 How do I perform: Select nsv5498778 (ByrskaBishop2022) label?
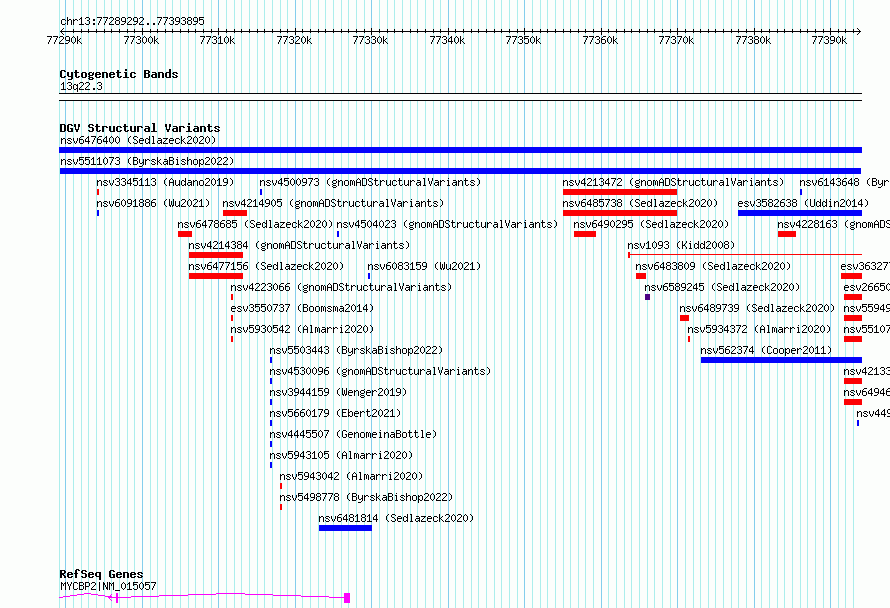pyautogui.click(x=366, y=497)
